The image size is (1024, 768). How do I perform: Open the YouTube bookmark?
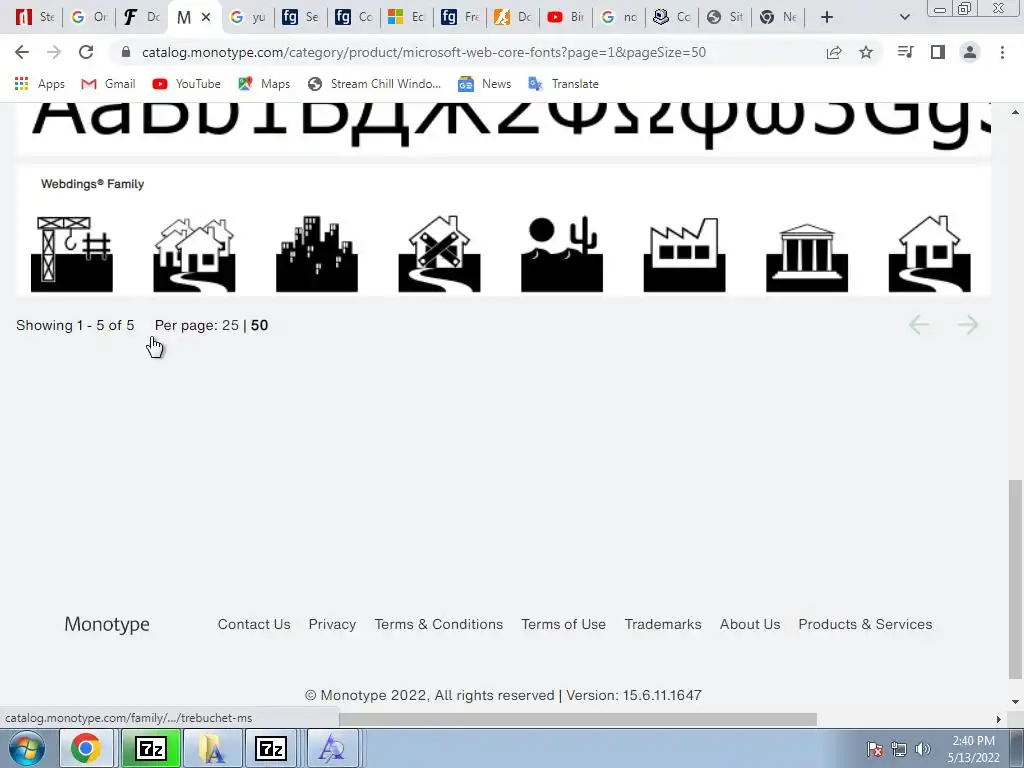(x=186, y=84)
